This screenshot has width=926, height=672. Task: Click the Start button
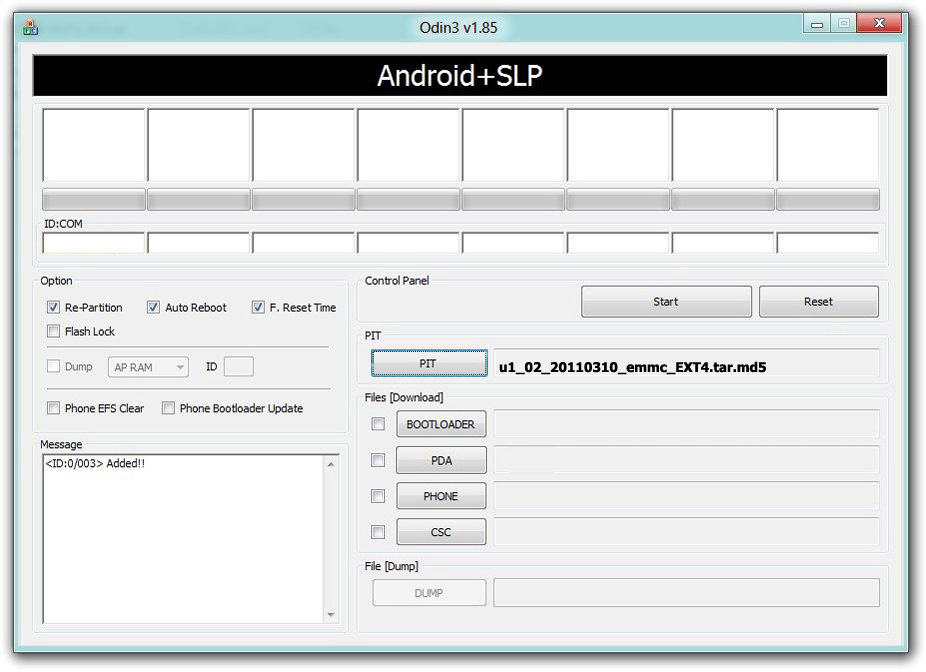coord(666,302)
